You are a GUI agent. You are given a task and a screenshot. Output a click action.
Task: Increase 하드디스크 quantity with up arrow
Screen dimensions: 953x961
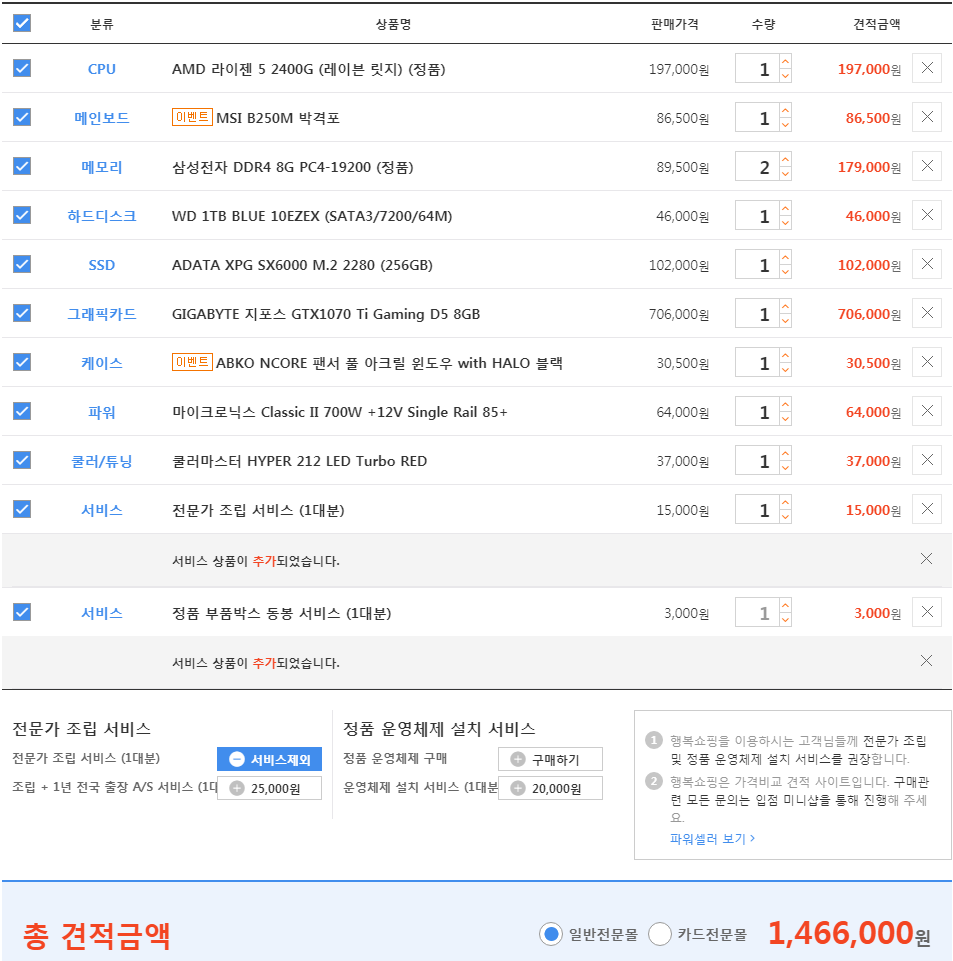pos(785,208)
